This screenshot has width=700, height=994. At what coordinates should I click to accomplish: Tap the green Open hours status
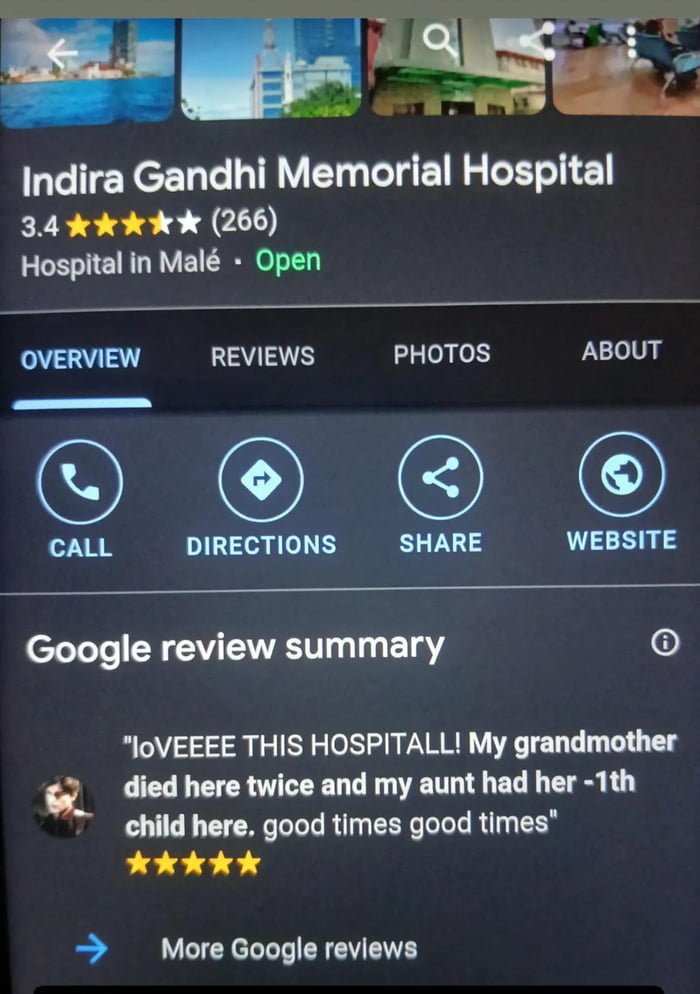point(288,261)
